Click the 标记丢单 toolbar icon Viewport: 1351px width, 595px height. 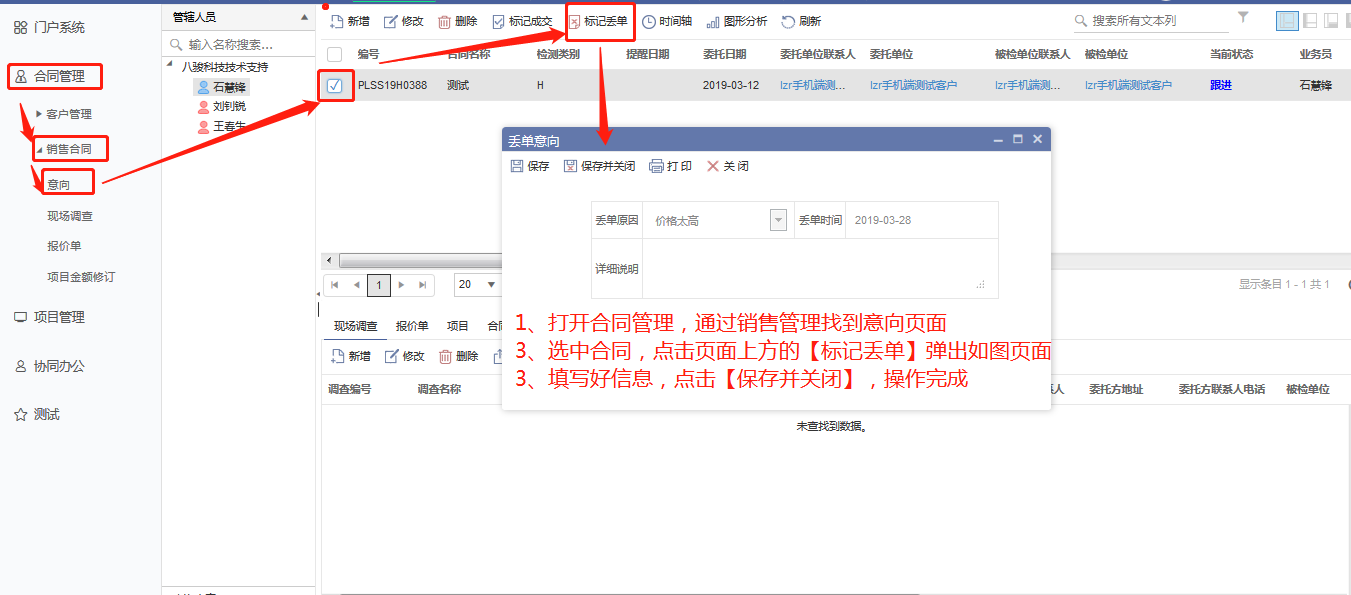point(575,21)
